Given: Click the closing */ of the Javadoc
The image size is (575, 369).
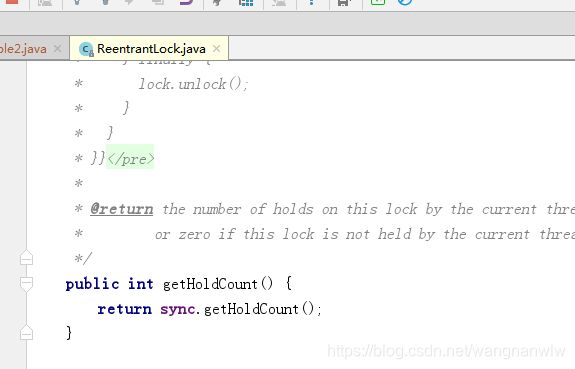Looking at the screenshot, I should pyautogui.click(x=83, y=258).
